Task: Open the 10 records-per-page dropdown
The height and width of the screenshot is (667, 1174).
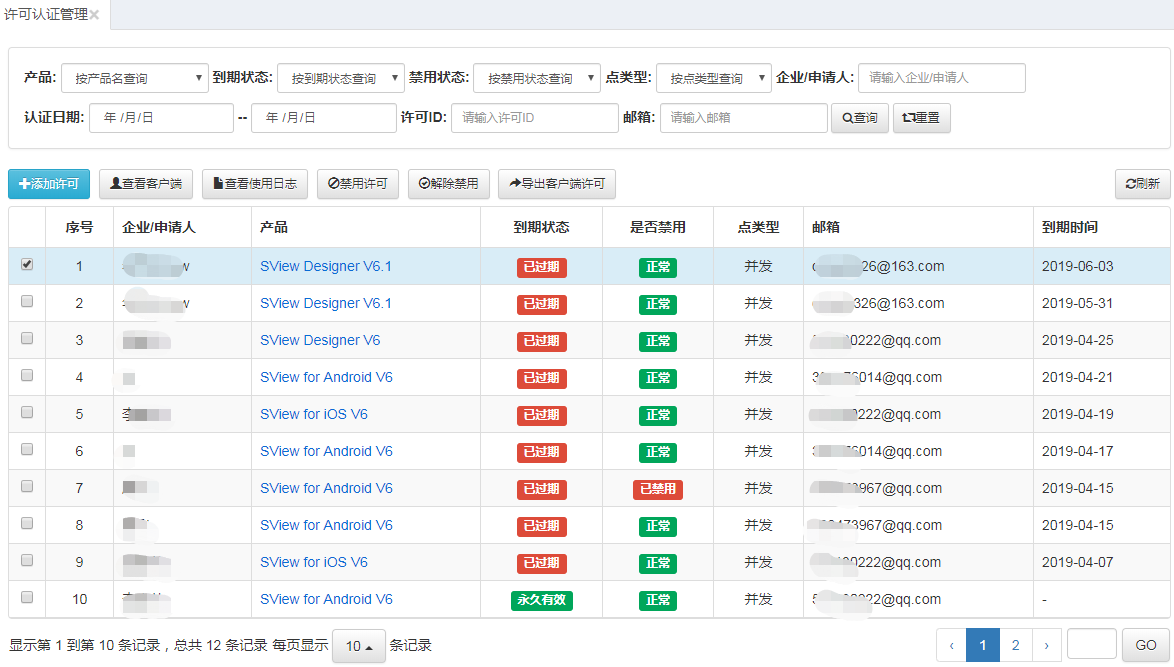Action: [x=359, y=645]
